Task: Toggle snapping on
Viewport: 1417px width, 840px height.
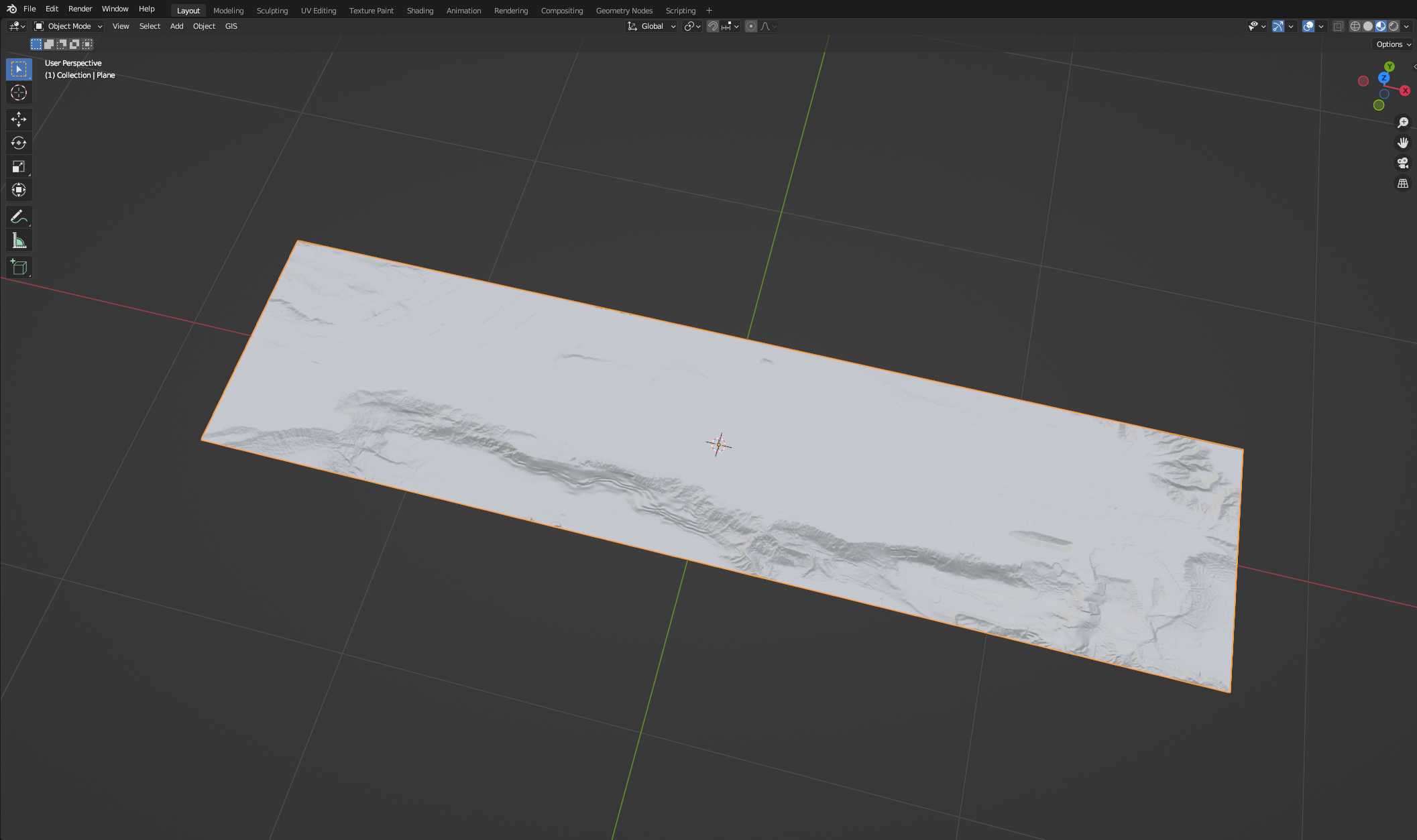Action: pos(713,26)
